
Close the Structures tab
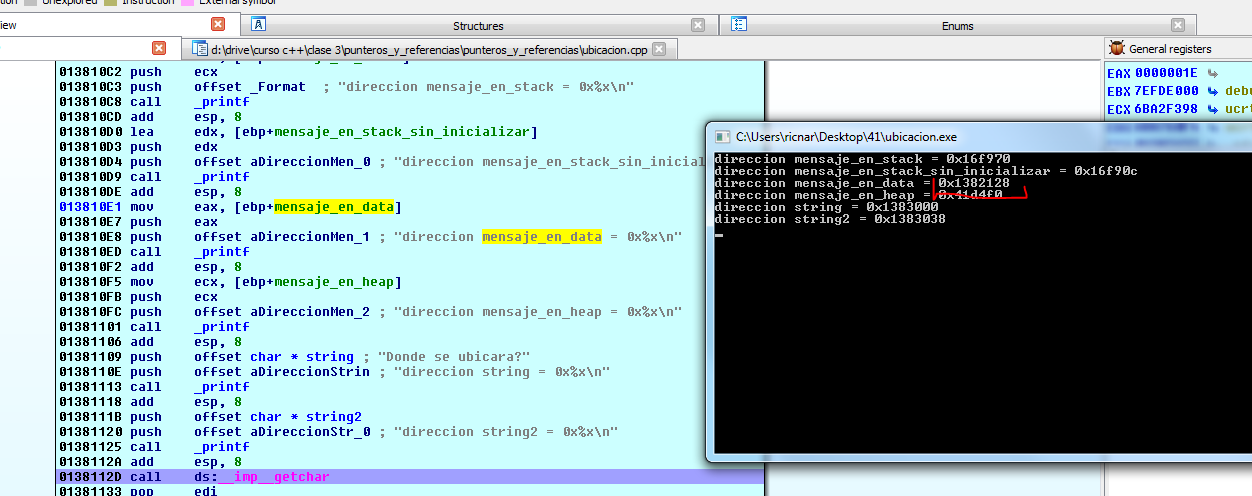pyautogui.click(x=698, y=25)
